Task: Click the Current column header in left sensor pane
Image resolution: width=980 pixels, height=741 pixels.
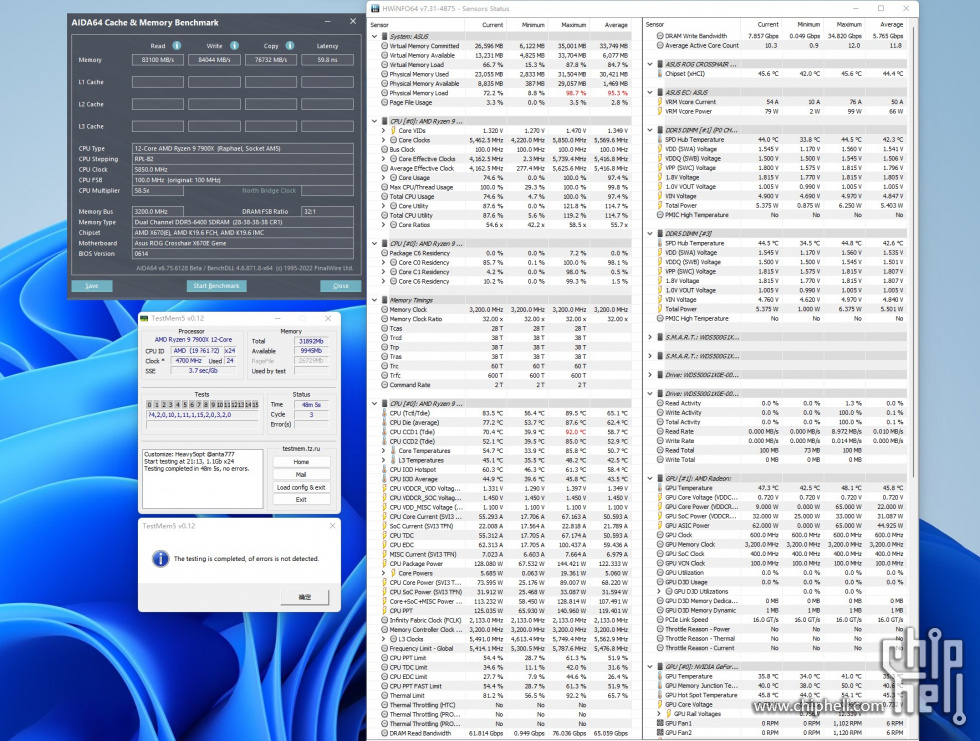Action: [492, 25]
